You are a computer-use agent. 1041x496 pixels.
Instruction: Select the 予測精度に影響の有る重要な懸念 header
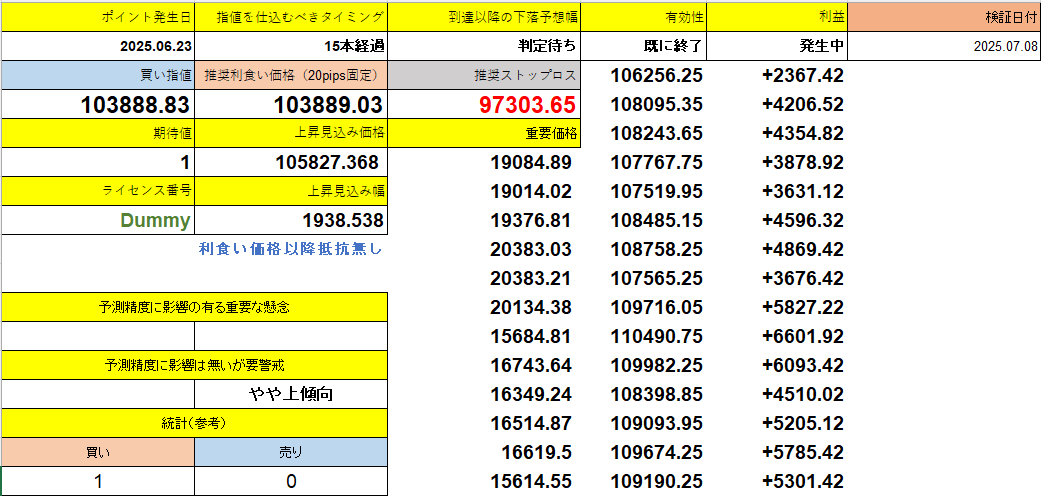click(195, 307)
